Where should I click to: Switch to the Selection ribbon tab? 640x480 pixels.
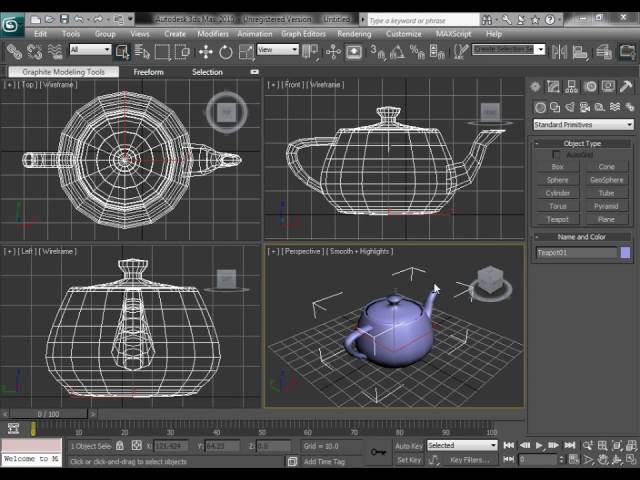coord(207,72)
